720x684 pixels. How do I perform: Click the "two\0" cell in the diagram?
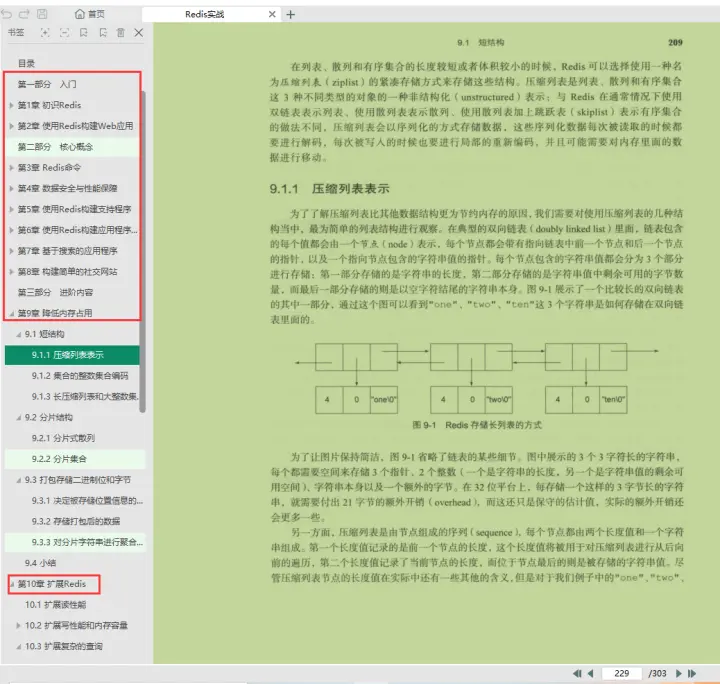click(499, 399)
